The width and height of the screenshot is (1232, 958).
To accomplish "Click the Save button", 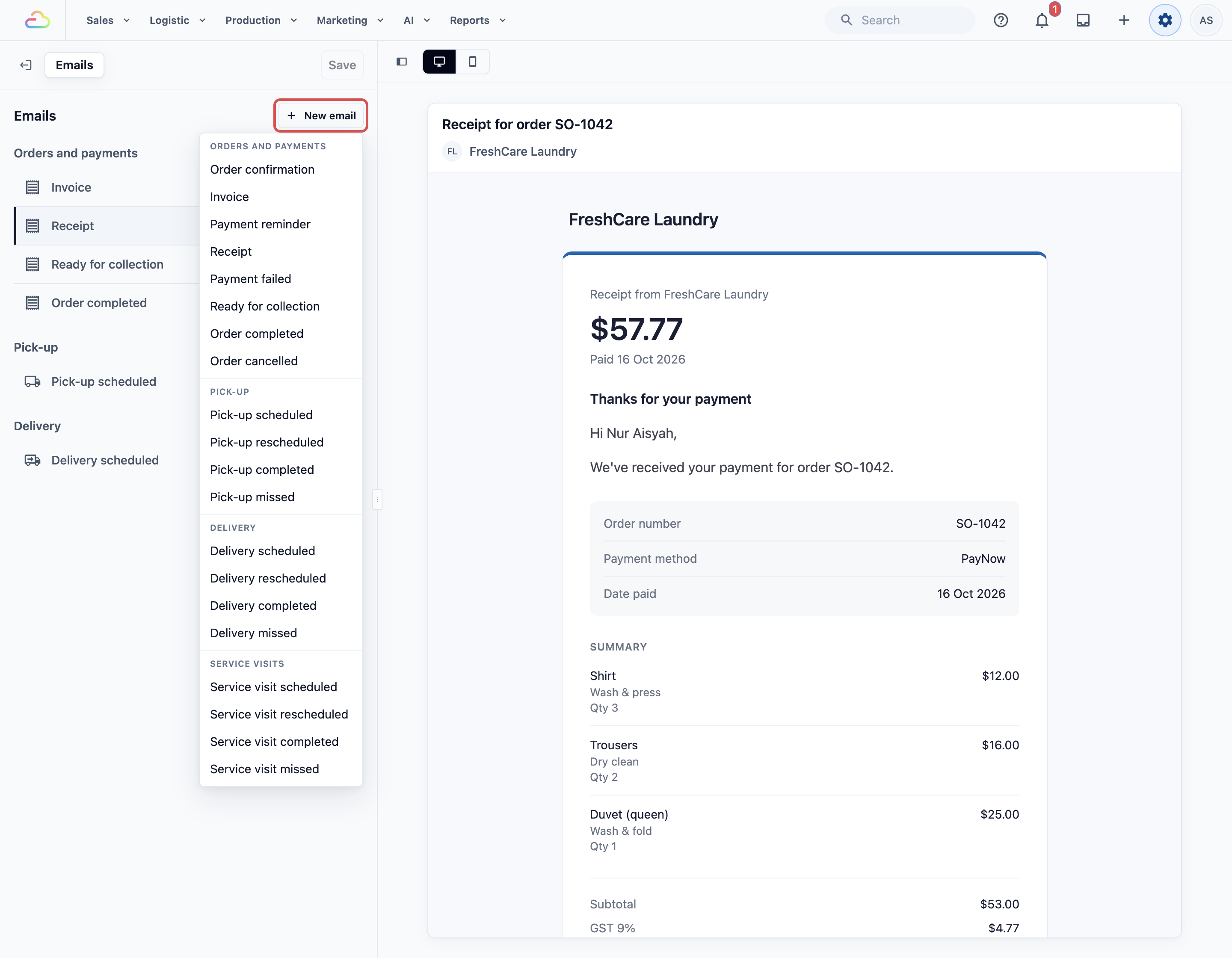I will pos(342,65).
